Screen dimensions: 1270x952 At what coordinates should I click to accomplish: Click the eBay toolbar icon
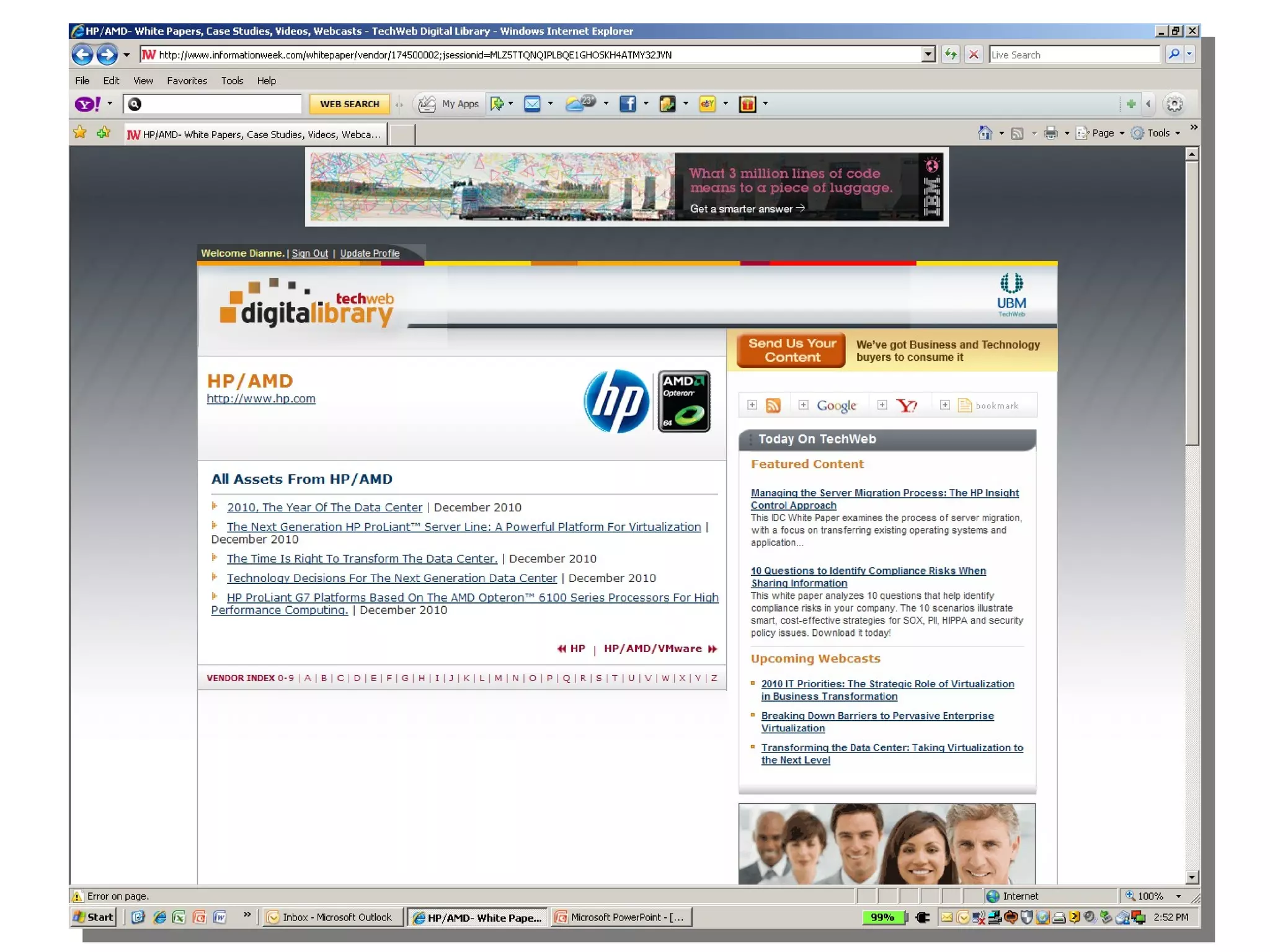click(707, 104)
